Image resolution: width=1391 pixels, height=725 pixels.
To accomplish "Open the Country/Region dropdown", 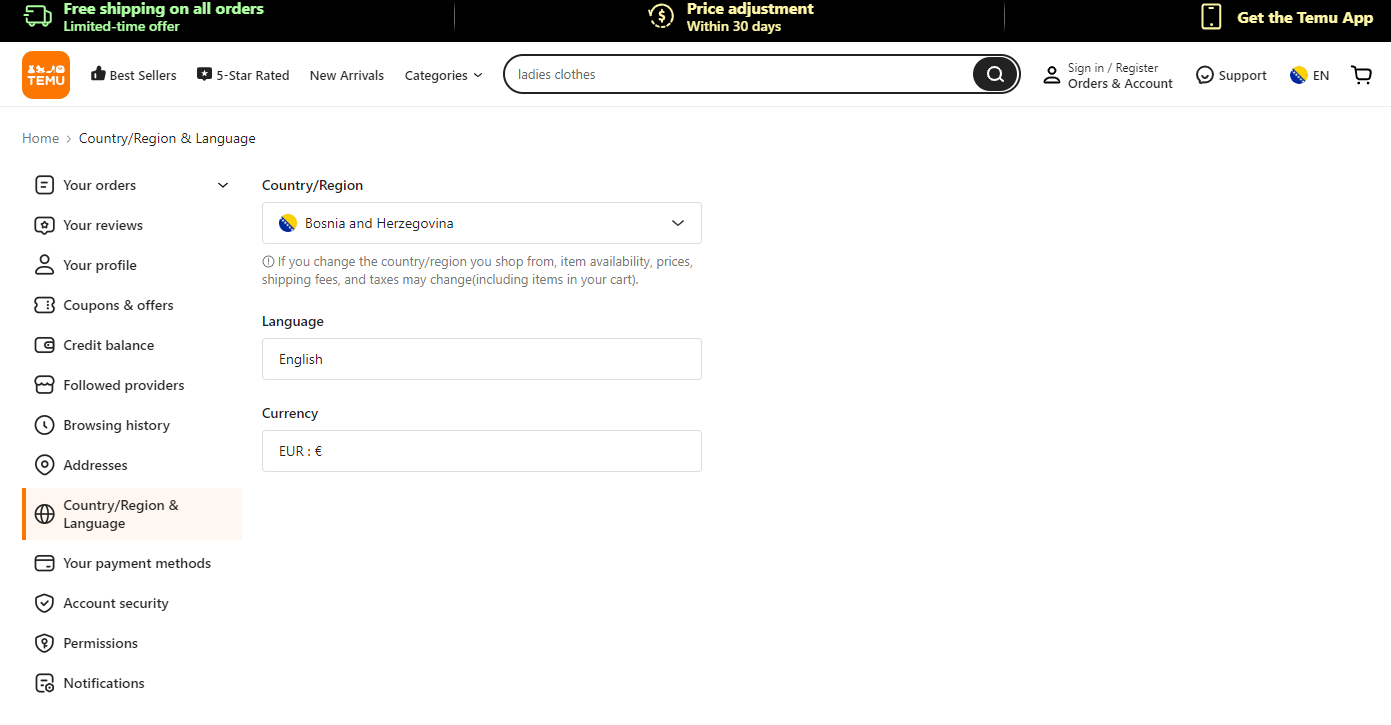I will 482,223.
